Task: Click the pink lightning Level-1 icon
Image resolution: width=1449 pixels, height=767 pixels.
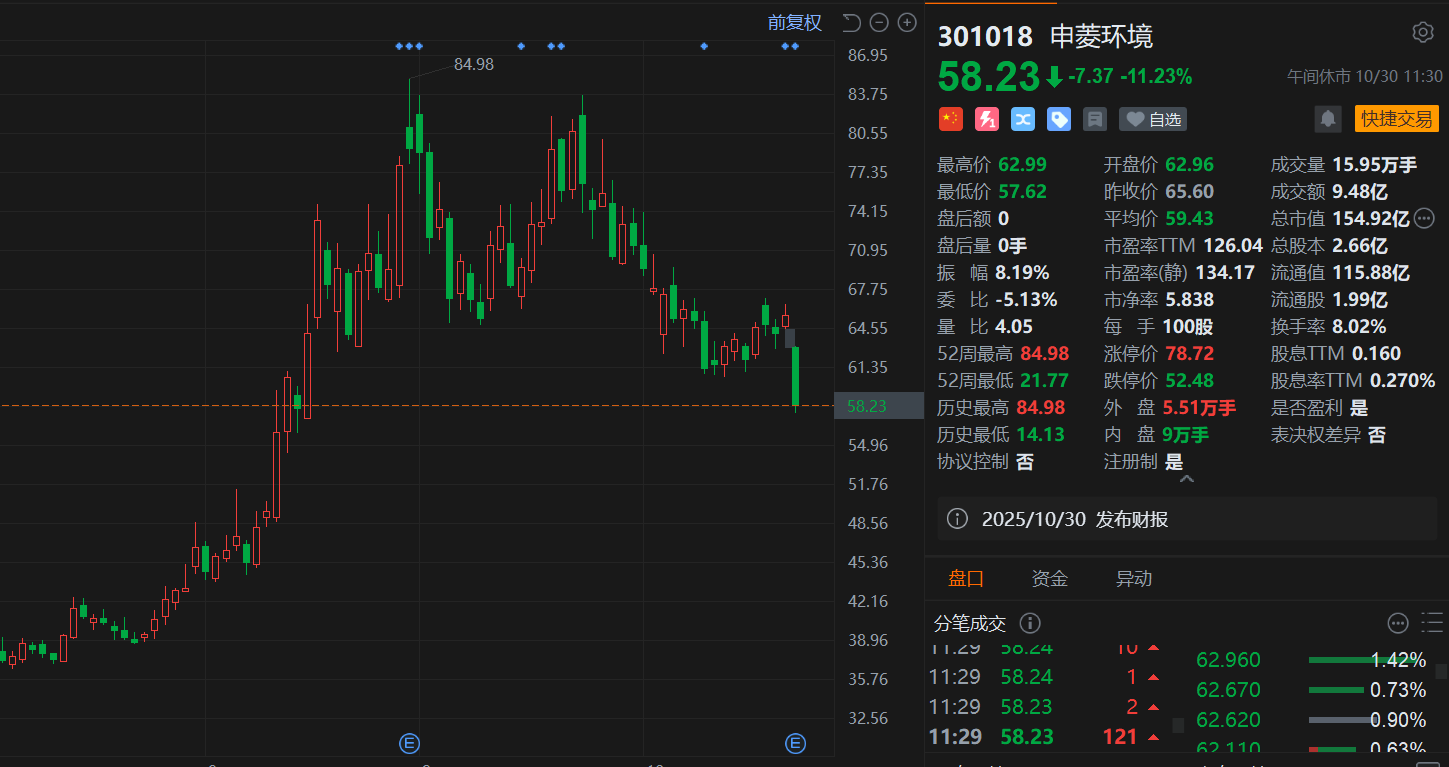Action: tap(986, 120)
